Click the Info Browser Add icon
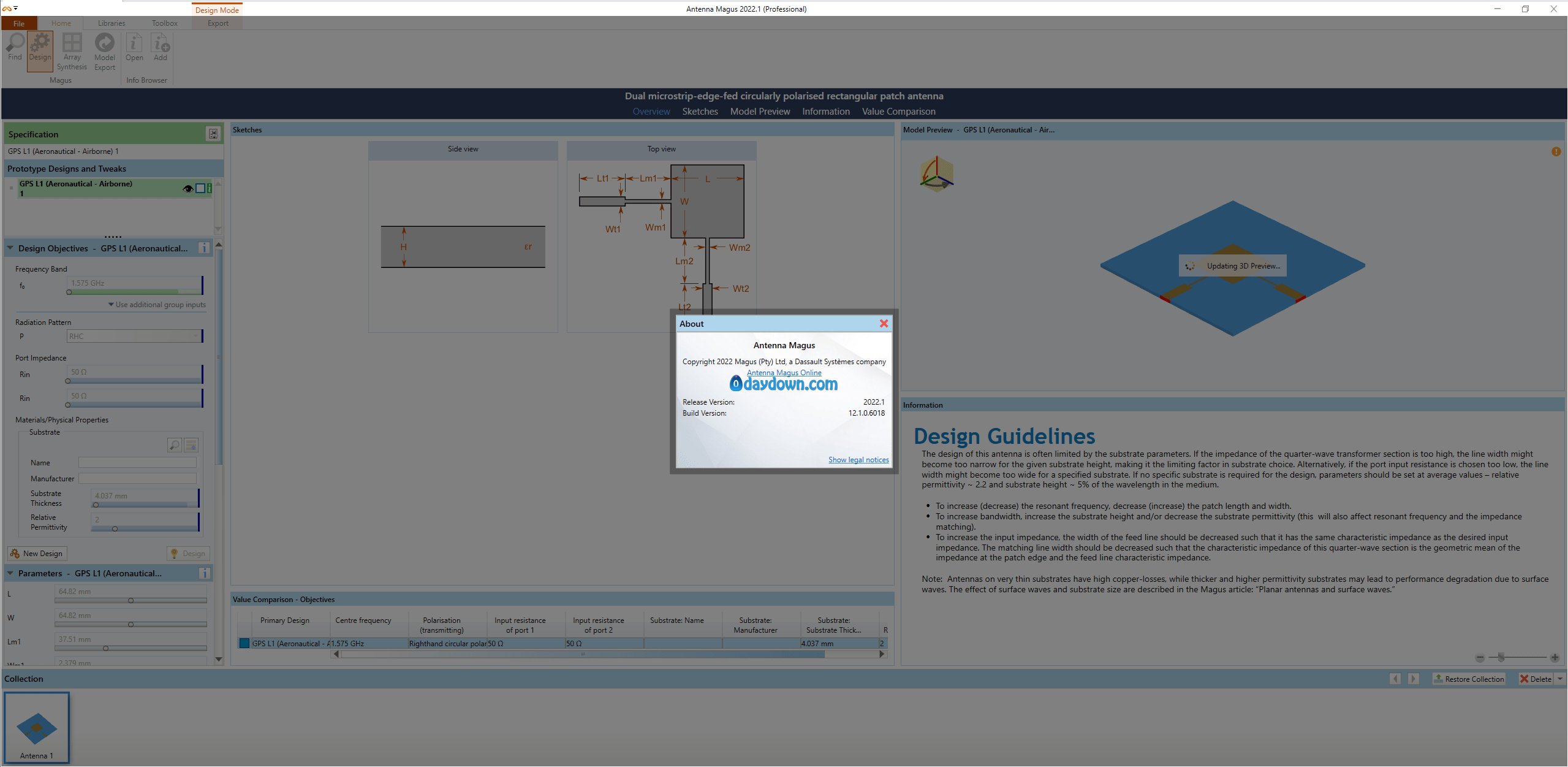The image size is (1568, 767). tap(161, 48)
